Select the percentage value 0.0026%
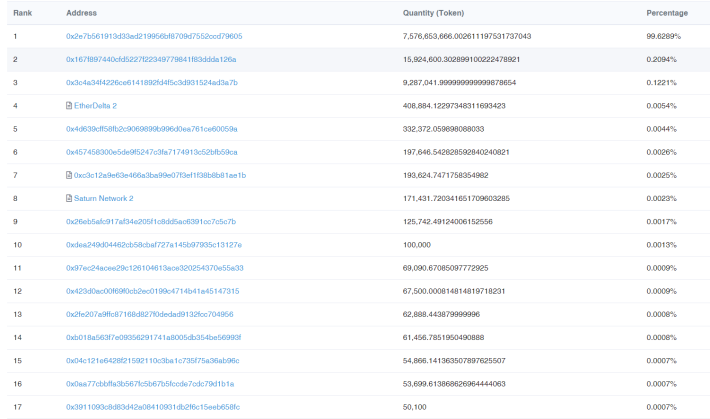Screen dimensions: 710x419 coord(662,152)
